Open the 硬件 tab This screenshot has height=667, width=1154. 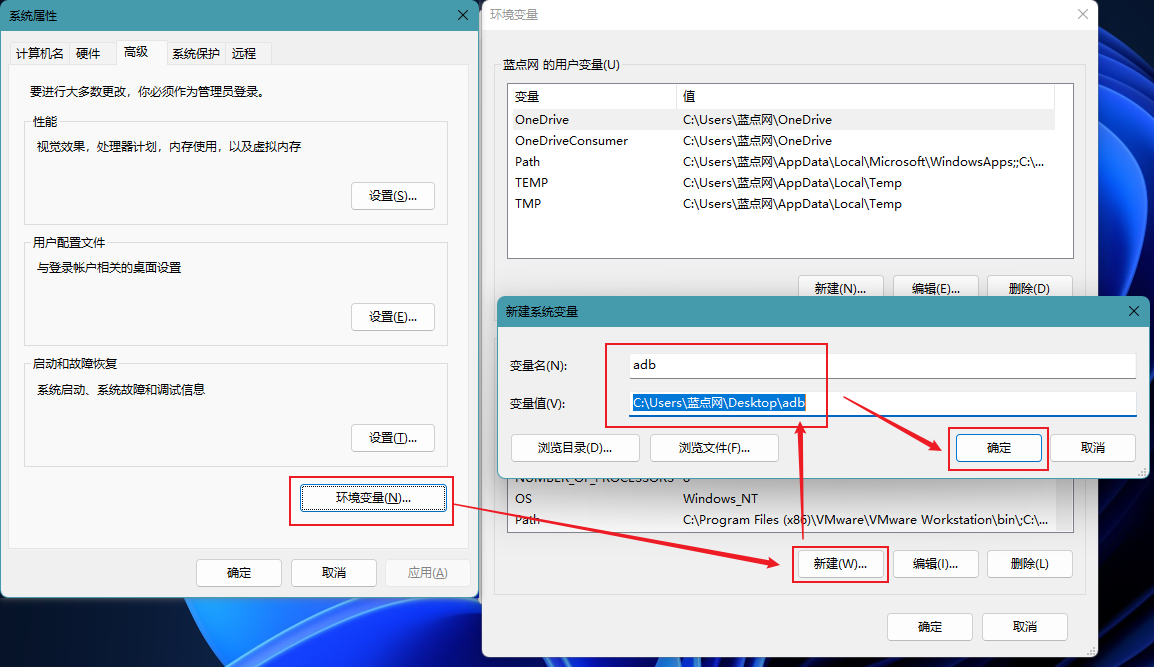(89, 53)
